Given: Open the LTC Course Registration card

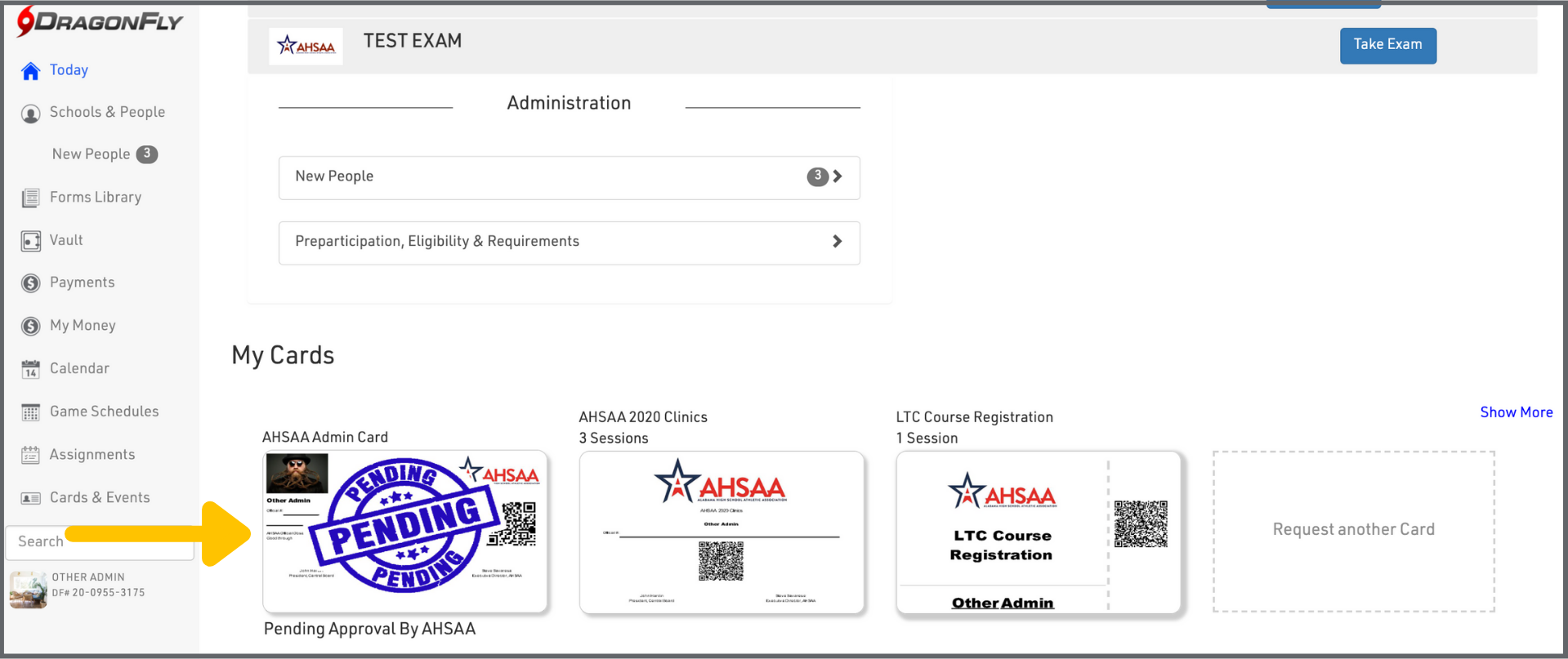Looking at the screenshot, I should 1039,532.
